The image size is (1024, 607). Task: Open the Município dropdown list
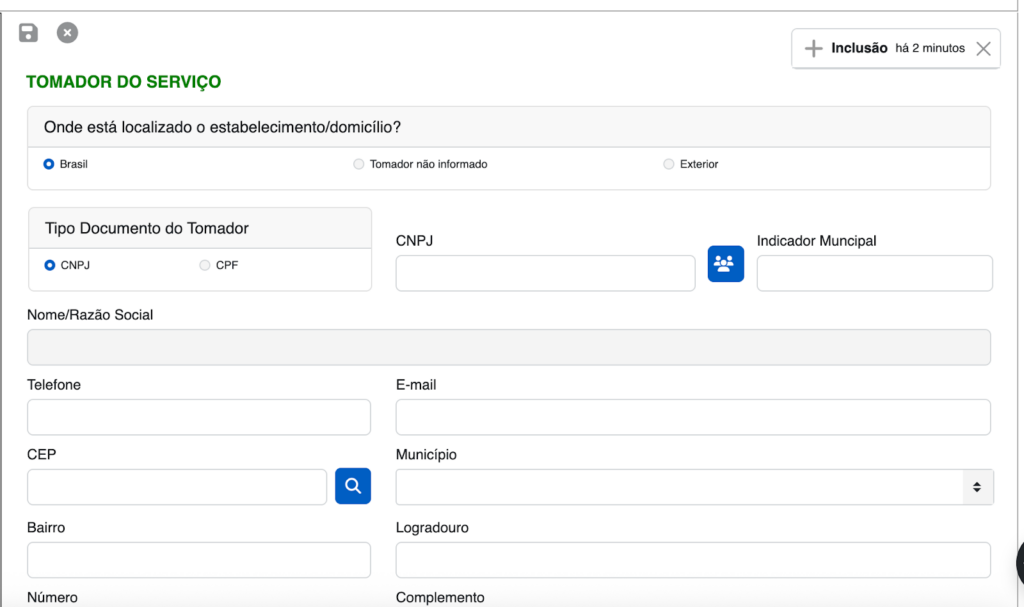pyautogui.click(x=680, y=487)
